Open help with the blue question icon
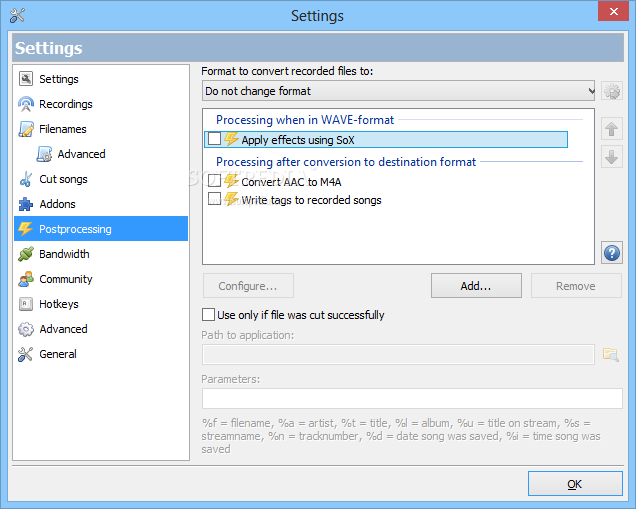The image size is (636, 509). click(612, 253)
